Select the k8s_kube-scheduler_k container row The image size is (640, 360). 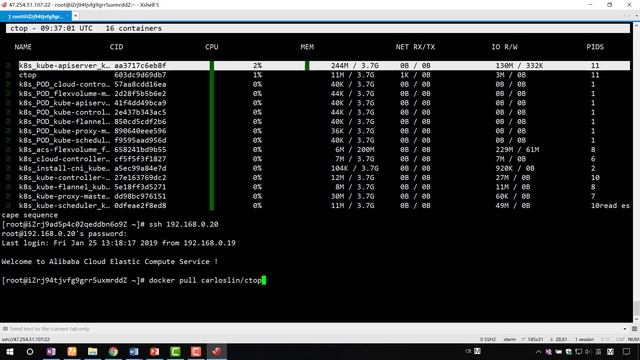coord(324,206)
